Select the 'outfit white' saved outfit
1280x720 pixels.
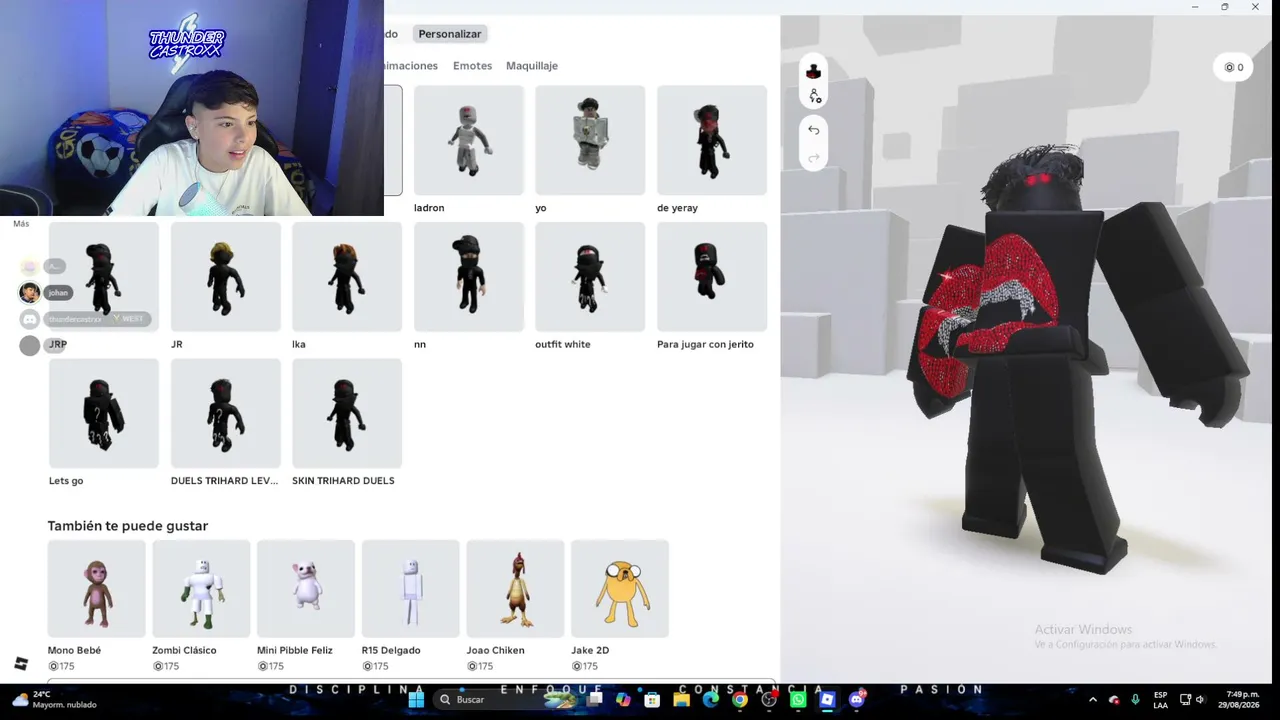tap(590, 277)
